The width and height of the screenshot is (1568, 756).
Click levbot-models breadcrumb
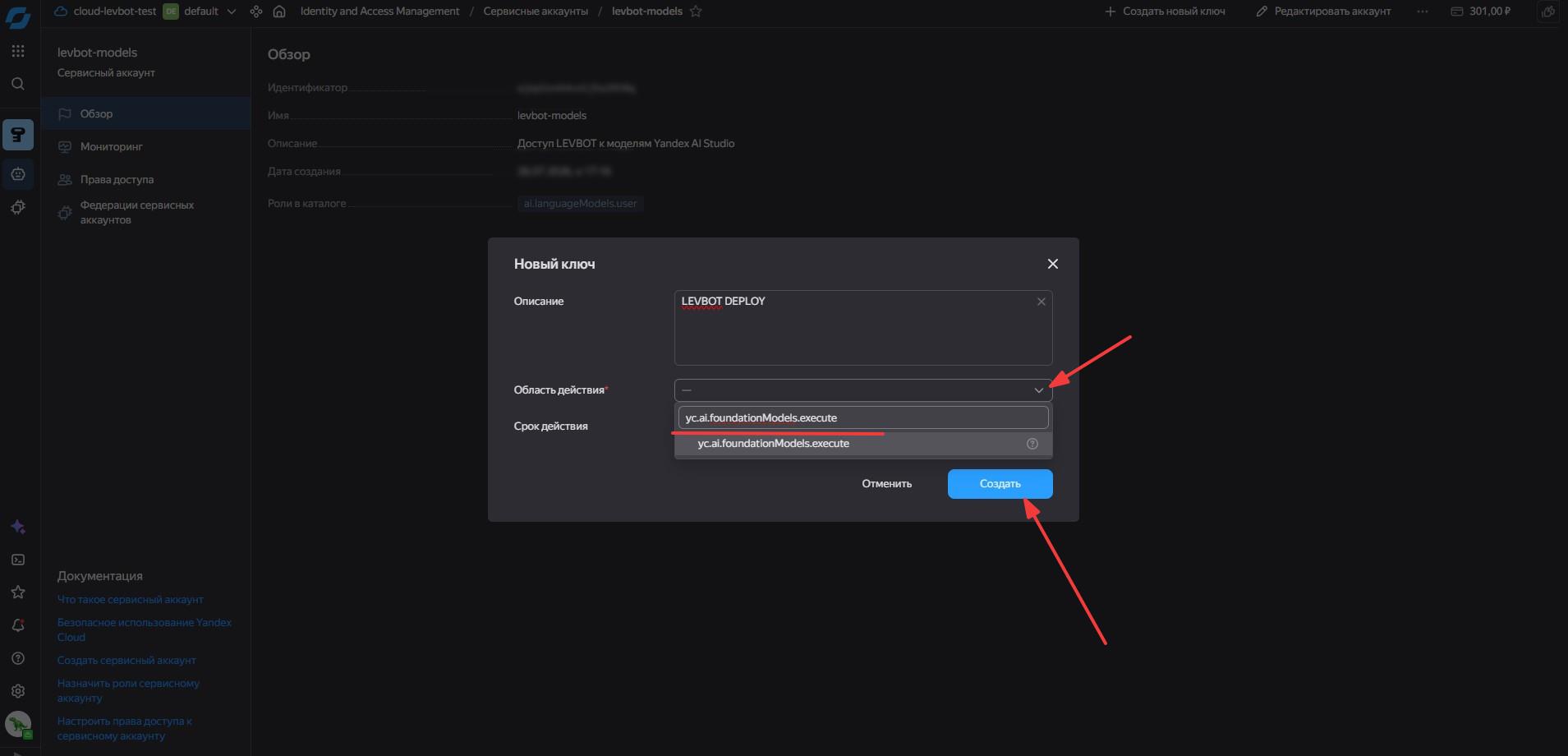[647, 12]
